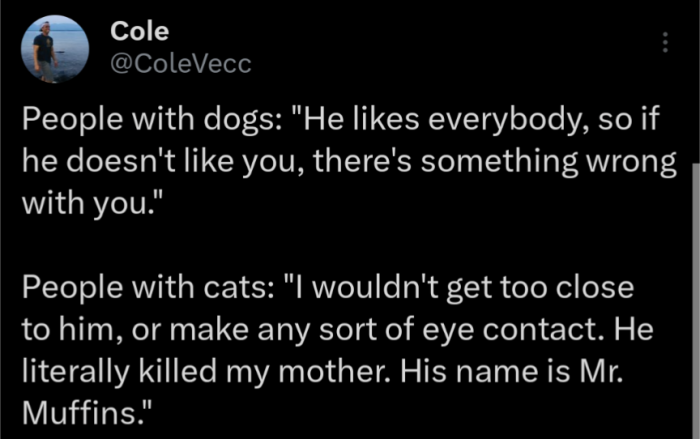The width and height of the screenshot is (700, 439).
Task: Click Cole's profile avatar picture
Action: click(46, 48)
